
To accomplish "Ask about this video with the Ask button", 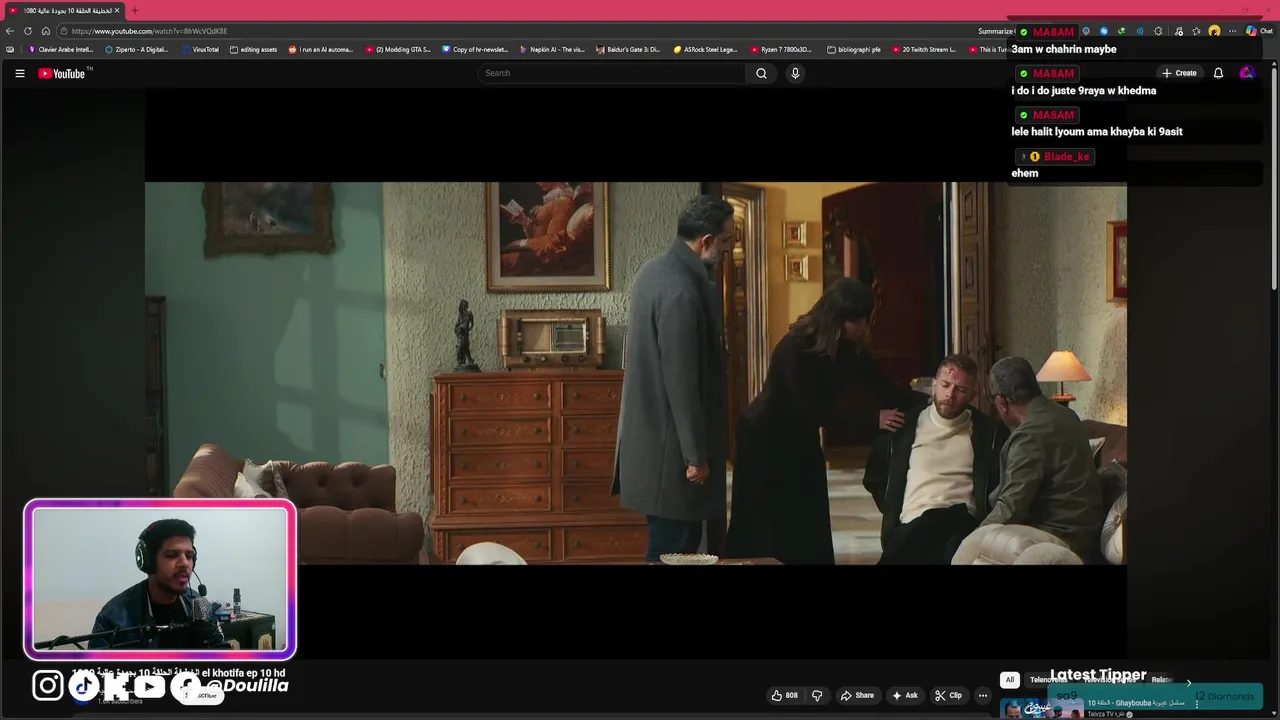I will coord(905,695).
